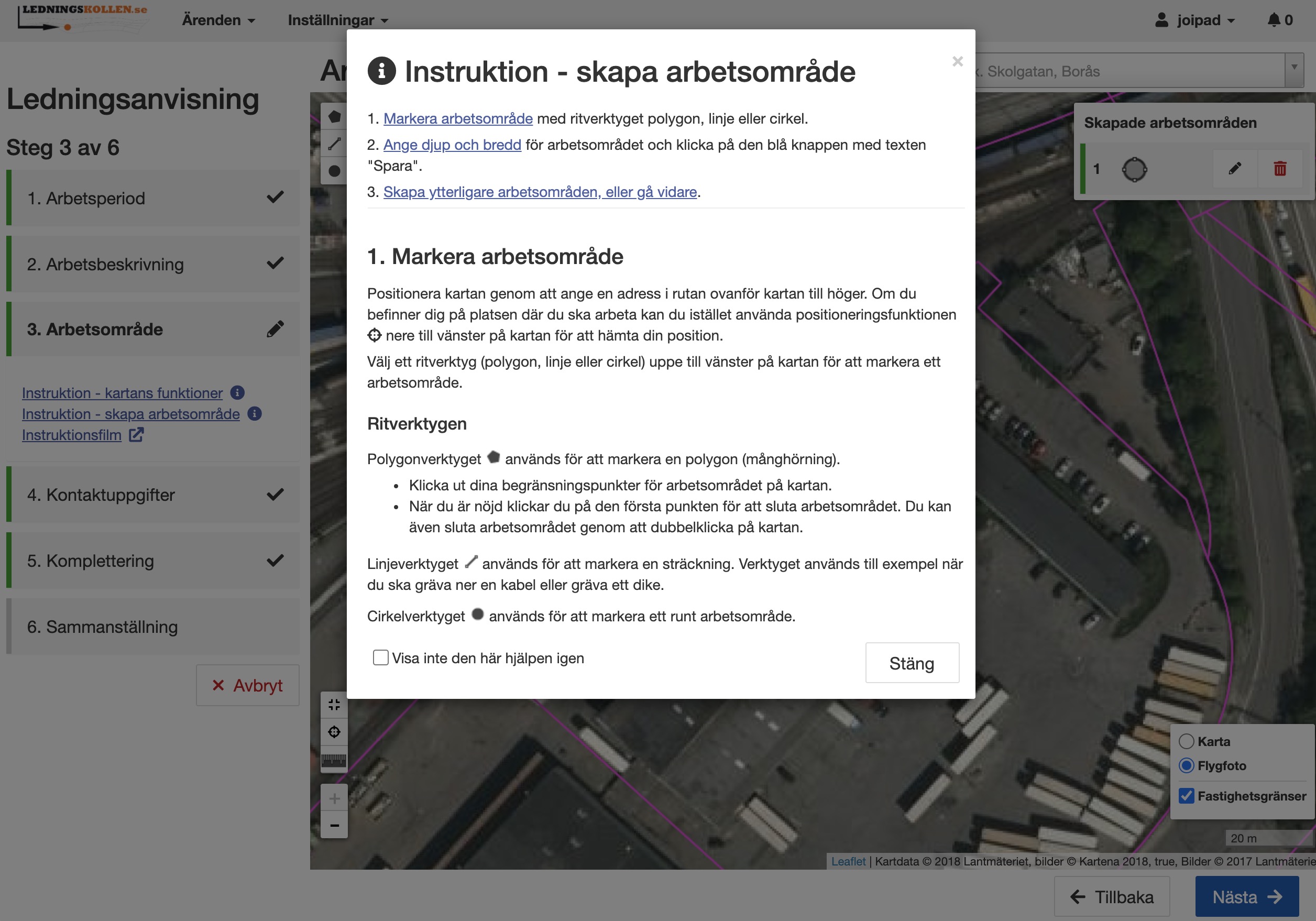This screenshot has width=1316, height=921.
Task: Check 'Visa inte den här hjälpen igen'
Action: pyautogui.click(x=380, y=657)
